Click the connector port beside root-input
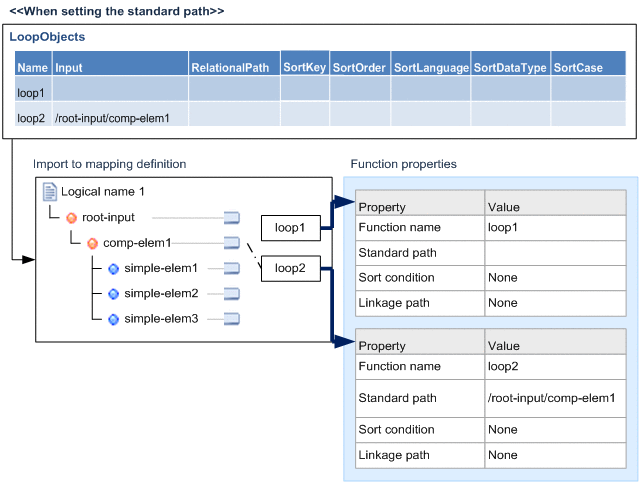Screen dimensions: 641x484 (232, 217)
